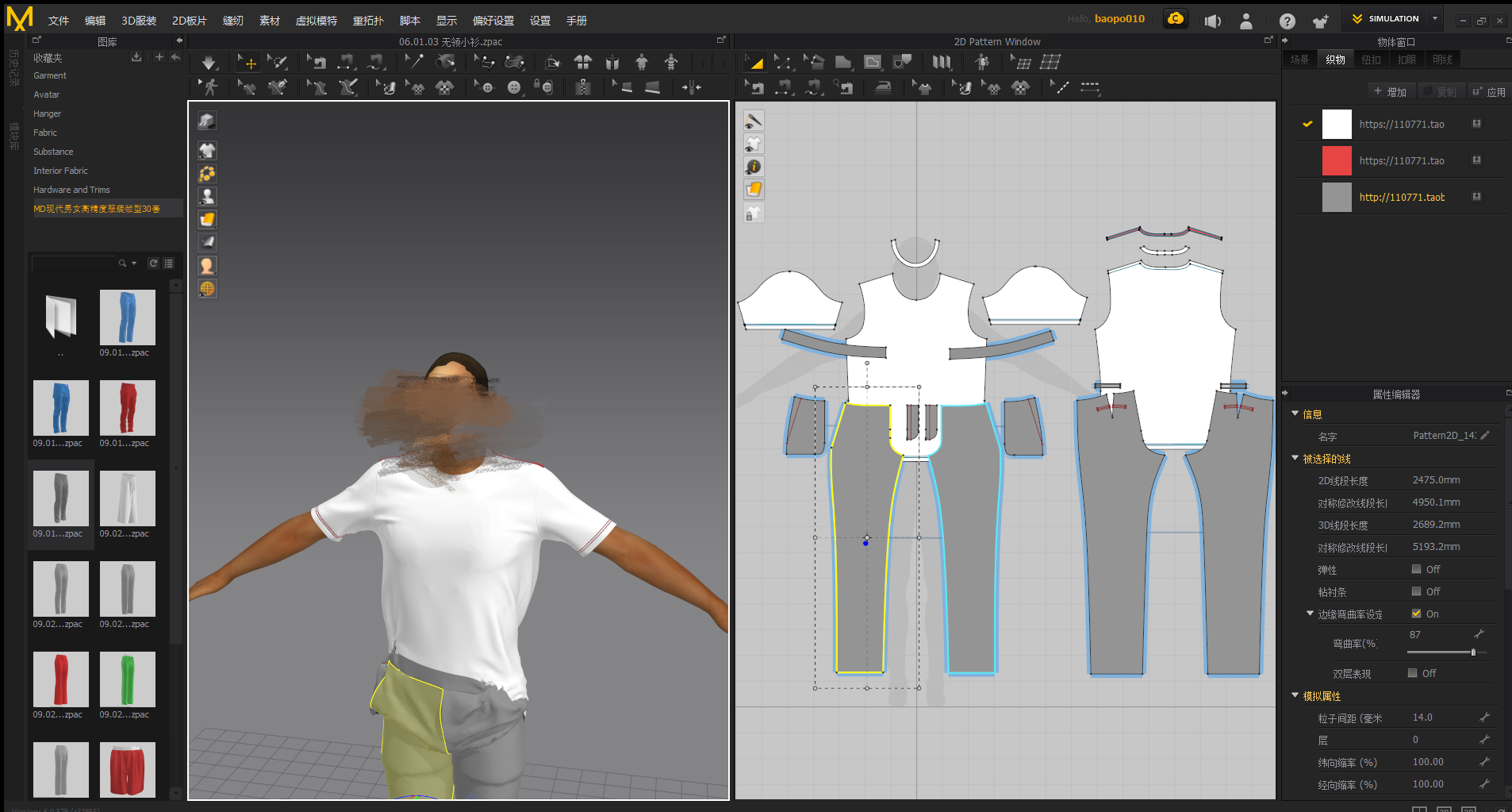
Task: Save the gray fabric with its save icon
Action: 1476,197
